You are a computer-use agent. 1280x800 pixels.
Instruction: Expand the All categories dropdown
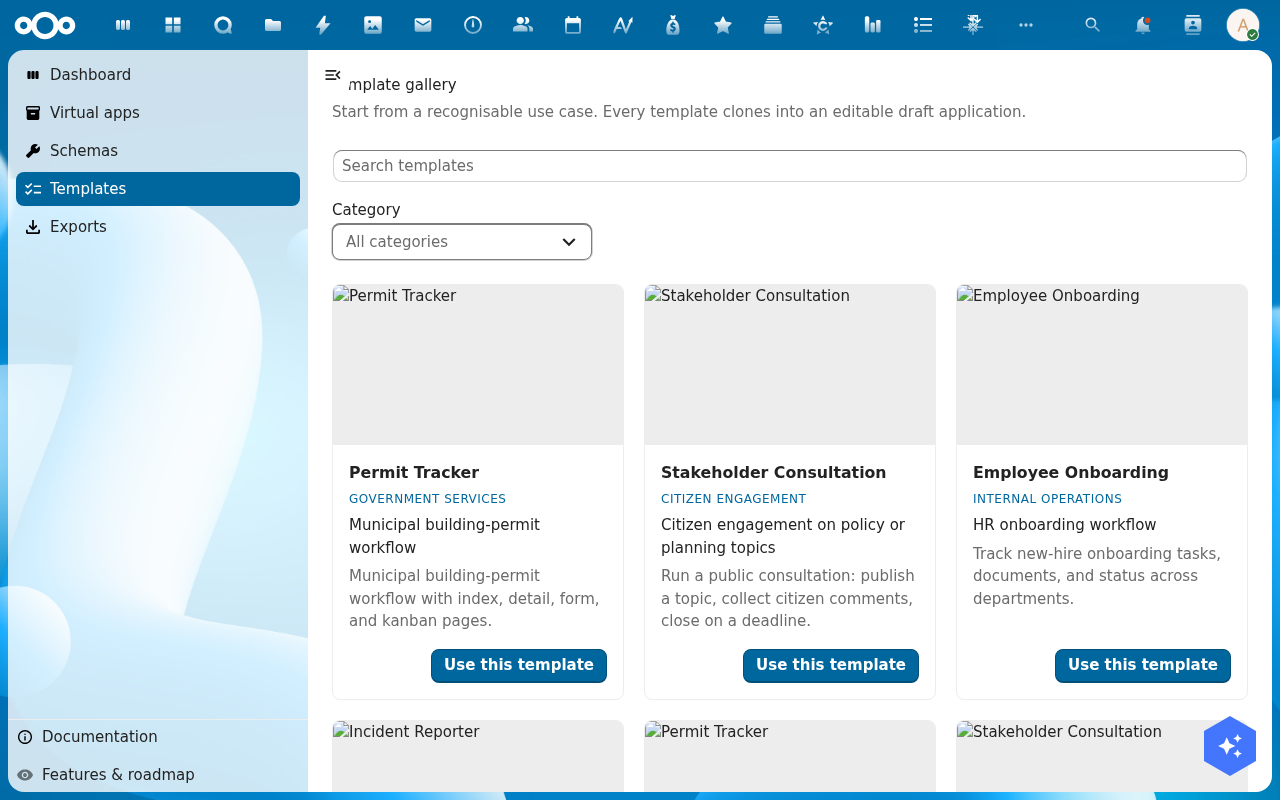coord(462,242)
